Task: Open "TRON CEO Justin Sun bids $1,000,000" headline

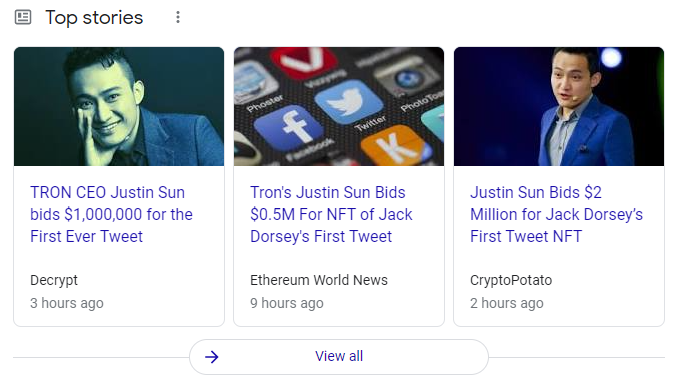Action: [x=111, y=214]
